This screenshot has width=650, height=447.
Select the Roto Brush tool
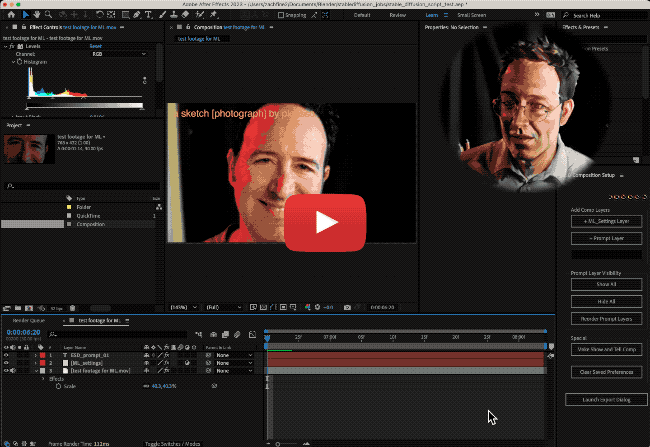pos(199,15)
